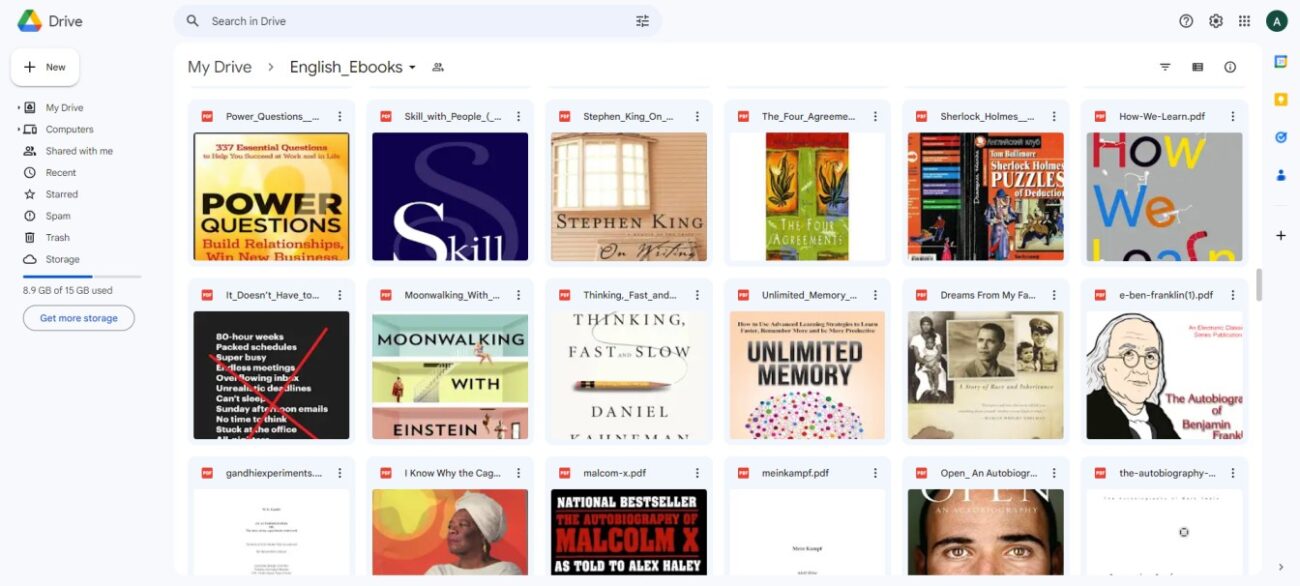Show folder details info panel
The image size is (1300, 586).
pos(1230,67)
